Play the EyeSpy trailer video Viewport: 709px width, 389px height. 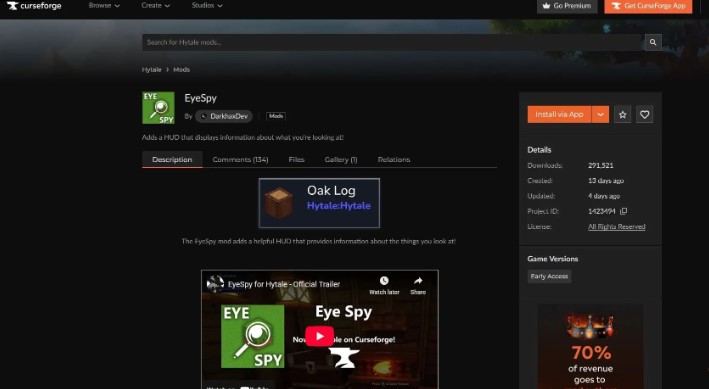click(x=319, y=337)
